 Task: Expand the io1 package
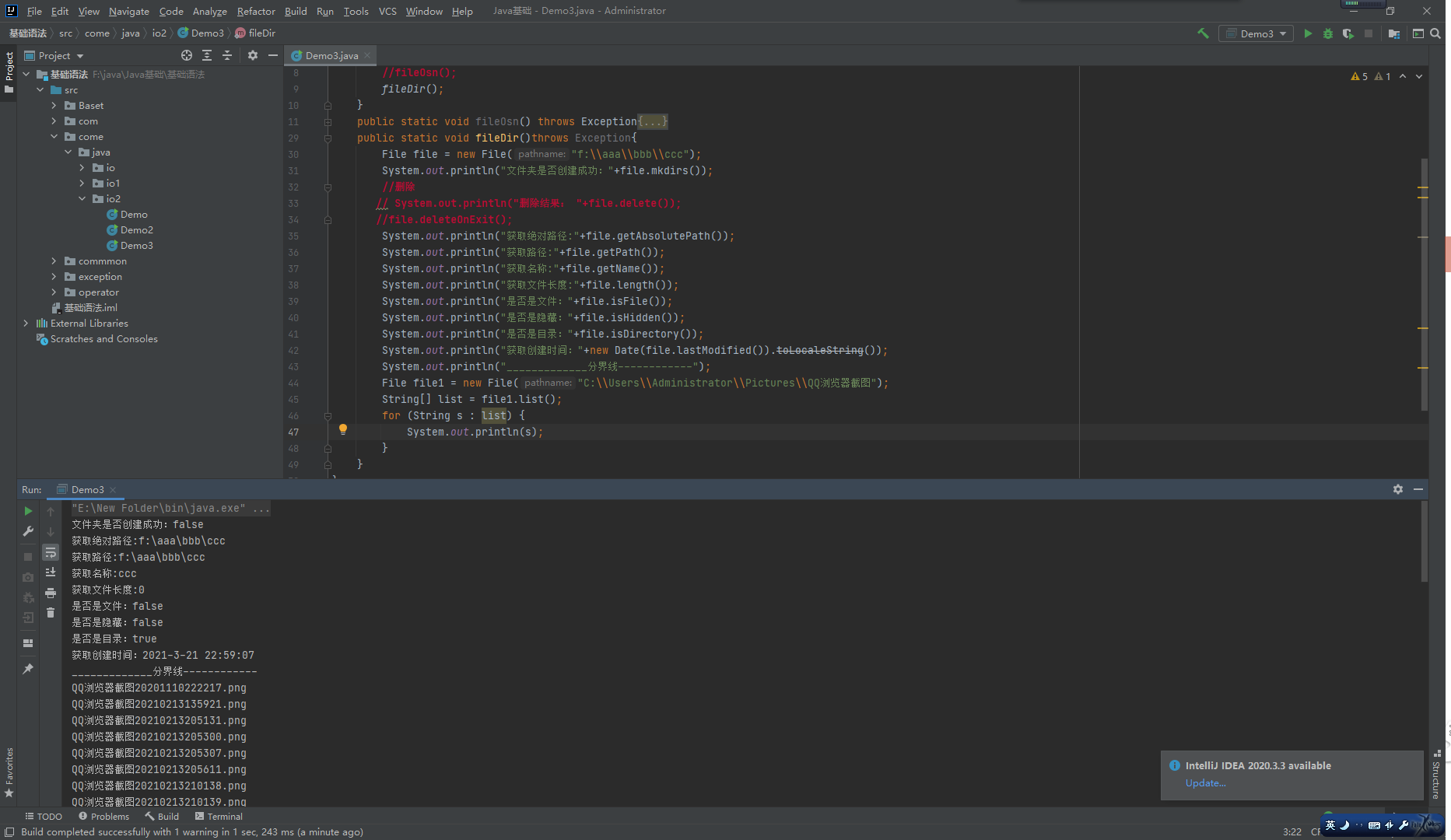82,184
